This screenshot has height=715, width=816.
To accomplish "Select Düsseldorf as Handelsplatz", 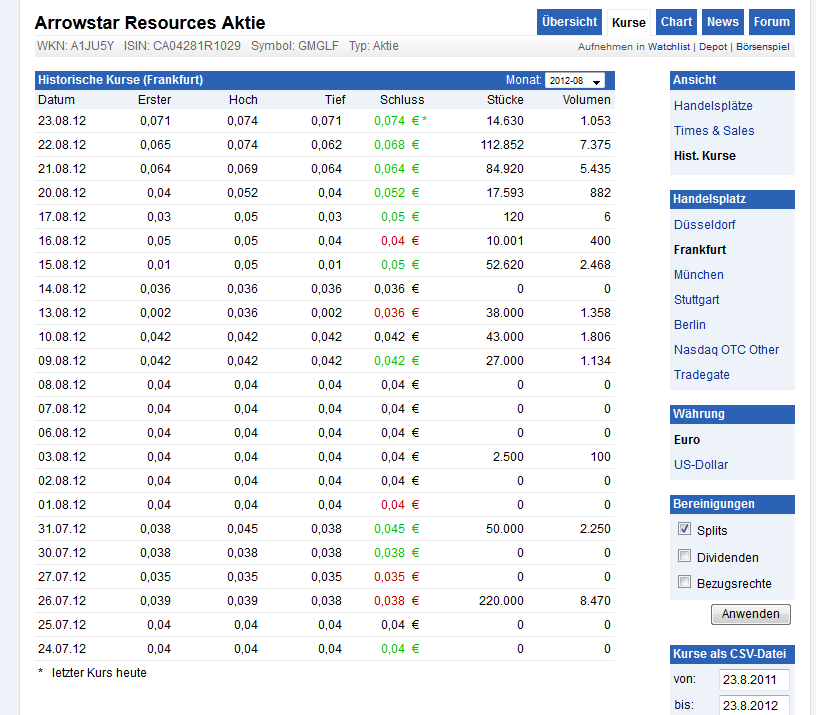I will [699, 224].
